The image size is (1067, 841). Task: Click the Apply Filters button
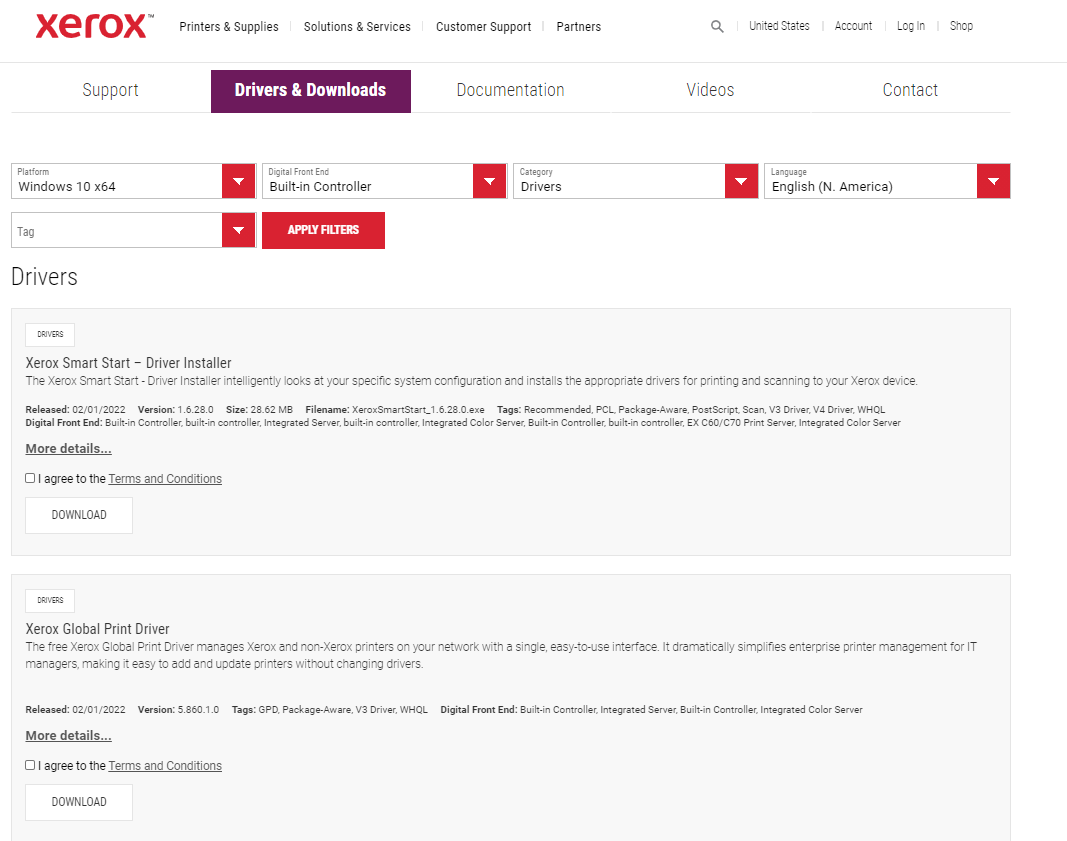(323, 230)
